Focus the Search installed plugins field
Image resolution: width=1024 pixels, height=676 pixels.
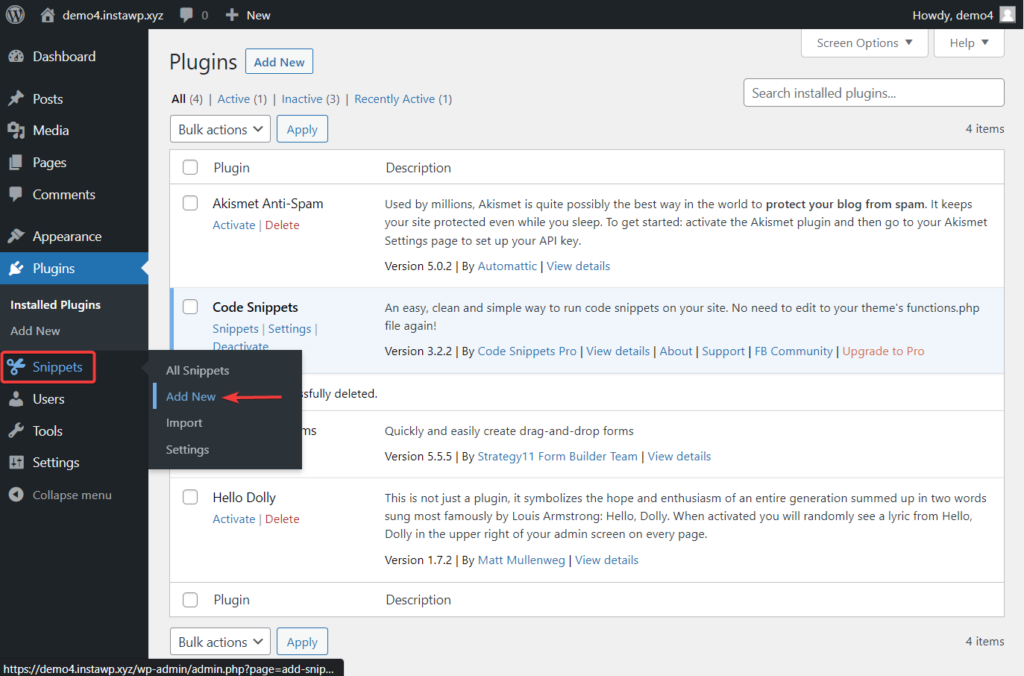(x=874, y=93)
